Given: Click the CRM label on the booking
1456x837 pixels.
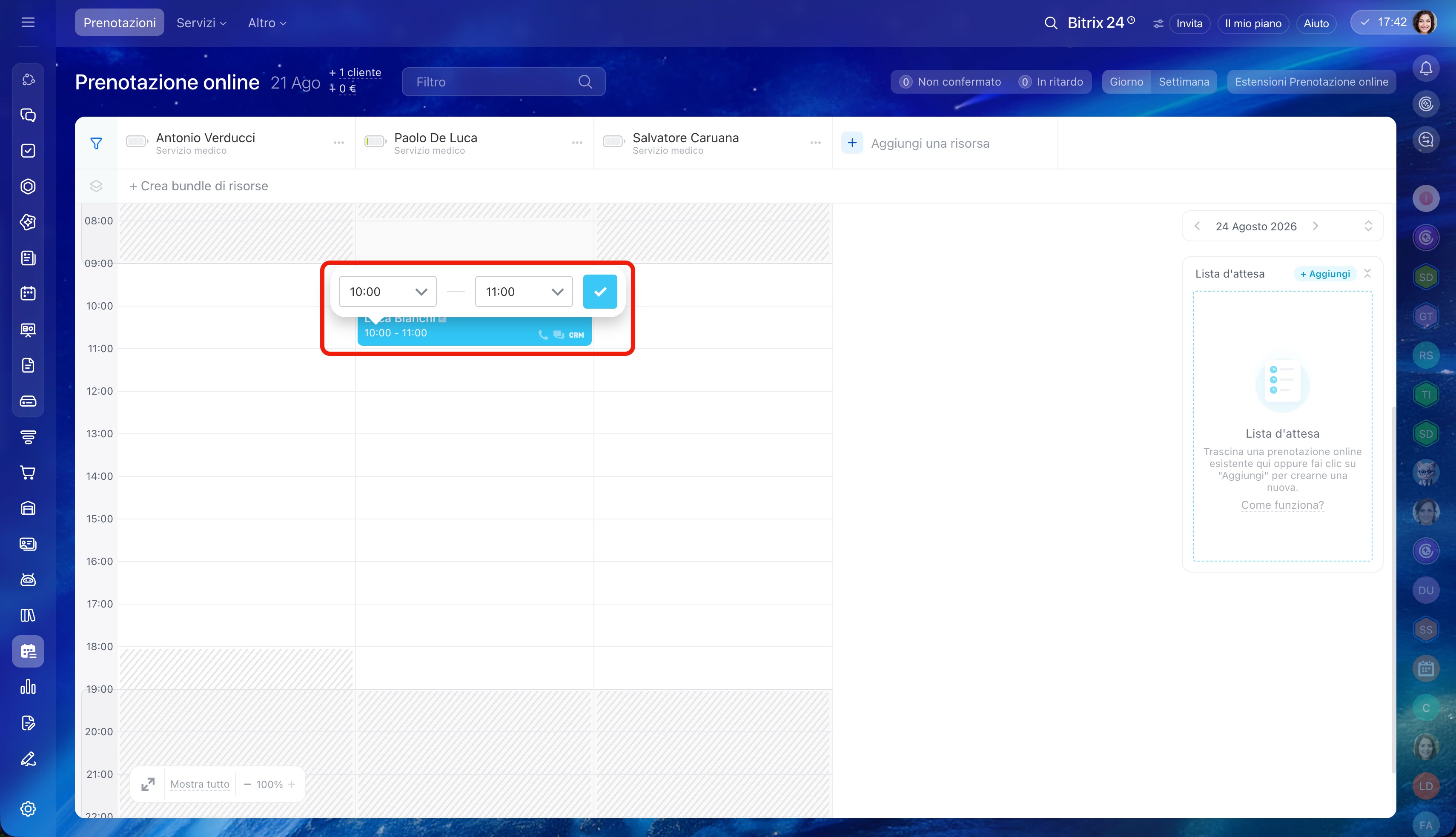Looking at the screenshot, I should pos(576,335).
